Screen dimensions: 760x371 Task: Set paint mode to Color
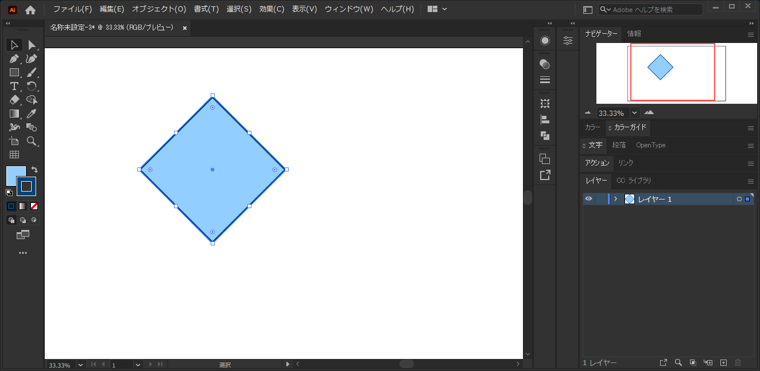pyautogui.click(x=11, y=206)
